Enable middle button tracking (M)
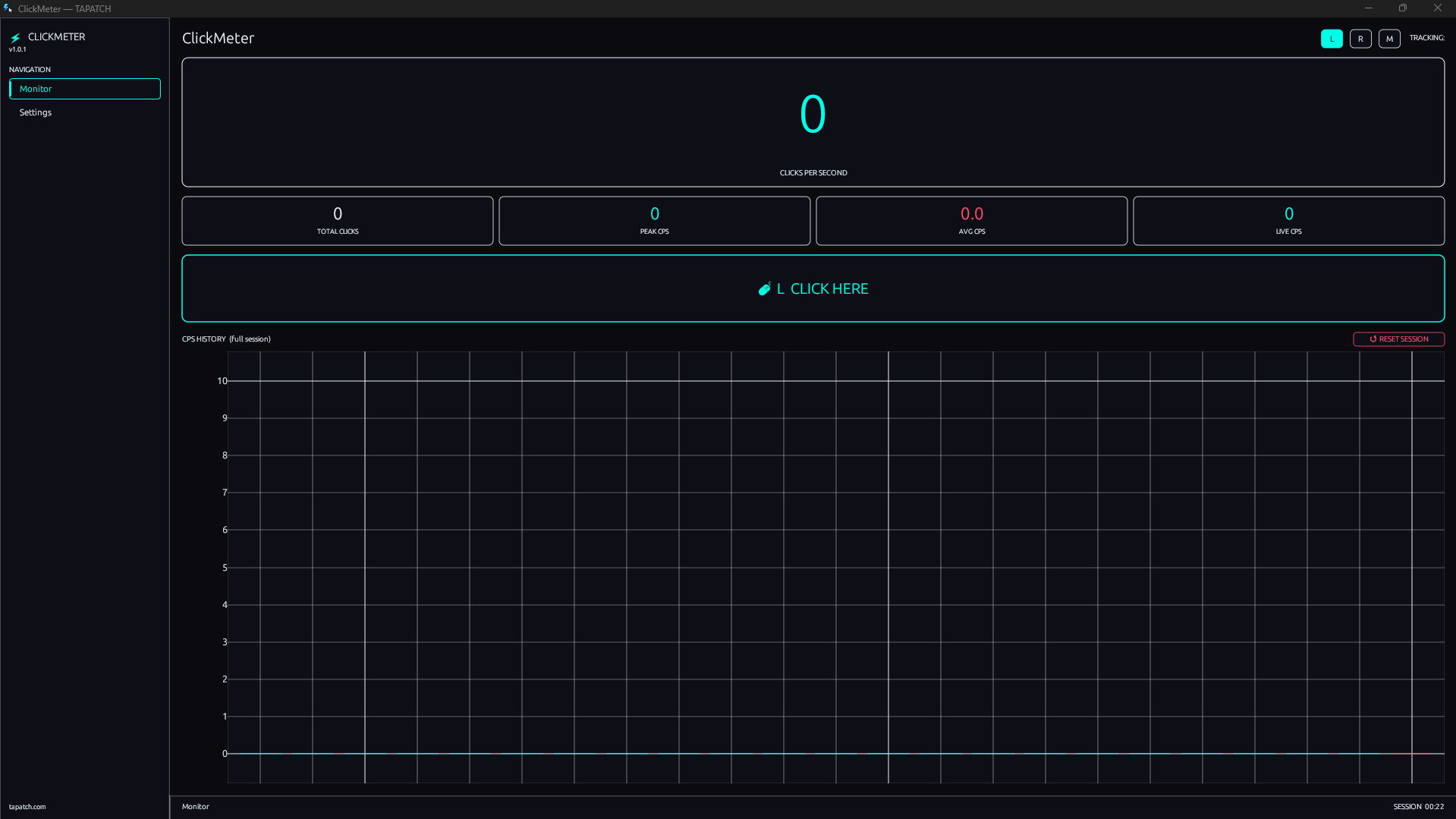Screen dimensions: 1456x819 (1389, 39)
